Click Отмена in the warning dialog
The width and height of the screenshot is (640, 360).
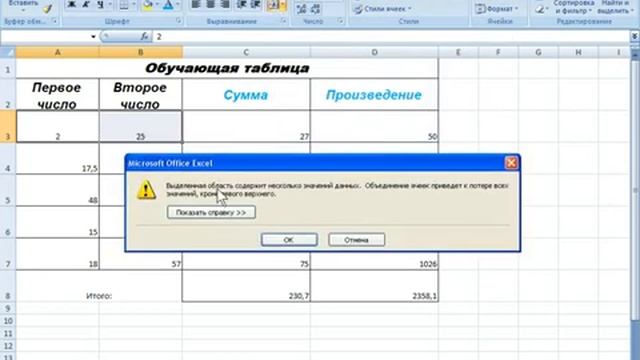tap(356, 240)
